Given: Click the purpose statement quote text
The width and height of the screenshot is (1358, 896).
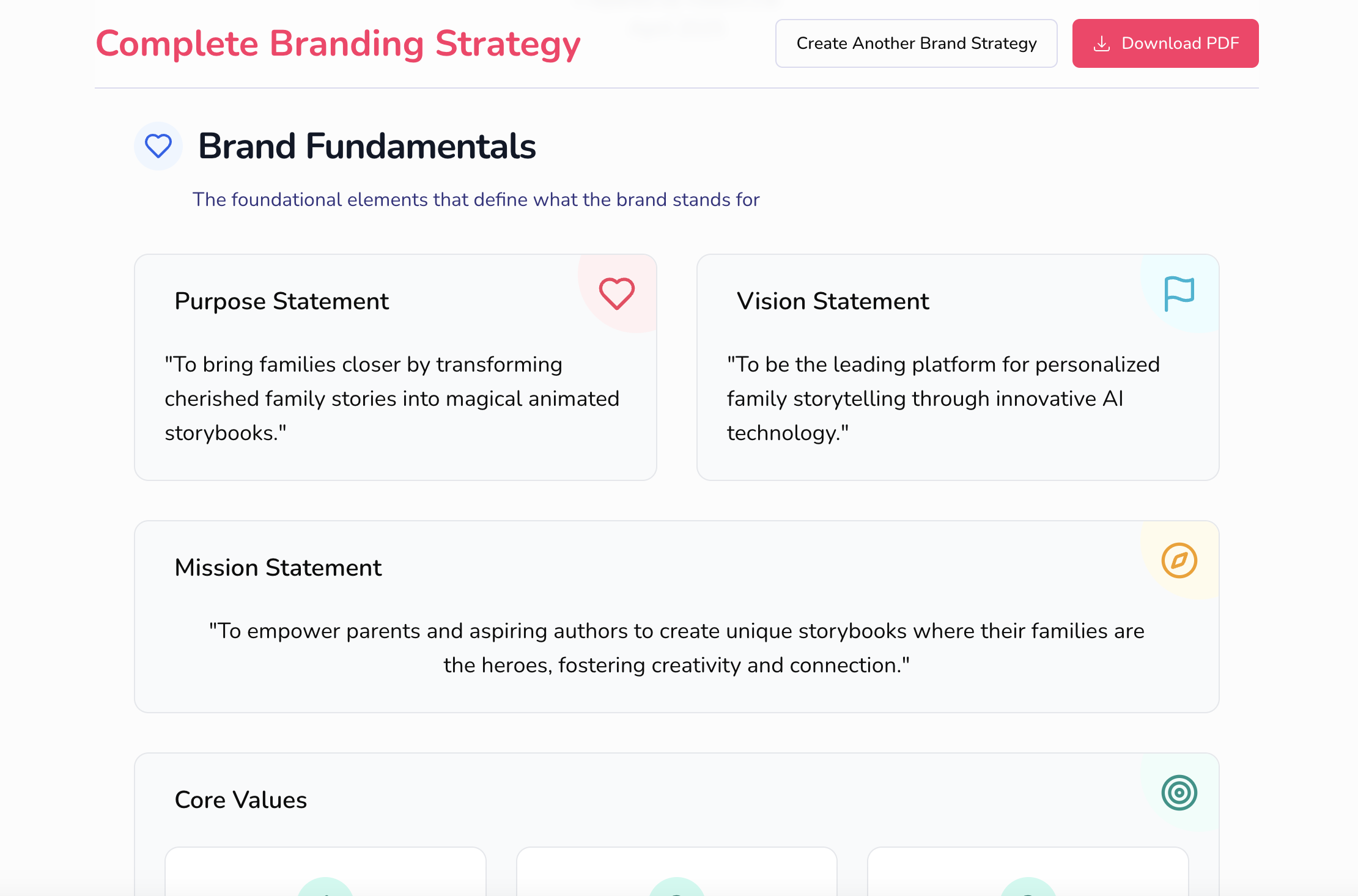Looking at the screenshot, I should pyautogui.click(x=391, y=398).
